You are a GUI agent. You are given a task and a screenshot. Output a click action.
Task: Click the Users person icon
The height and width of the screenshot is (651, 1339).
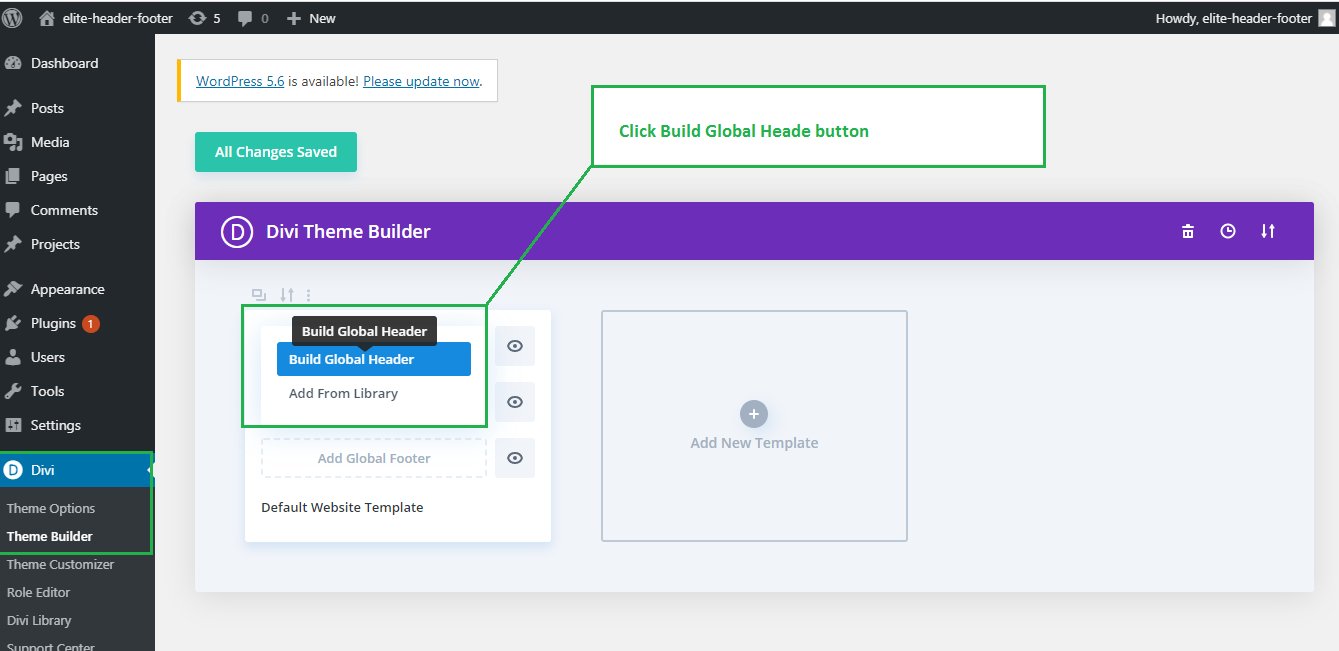pos(13,357)
